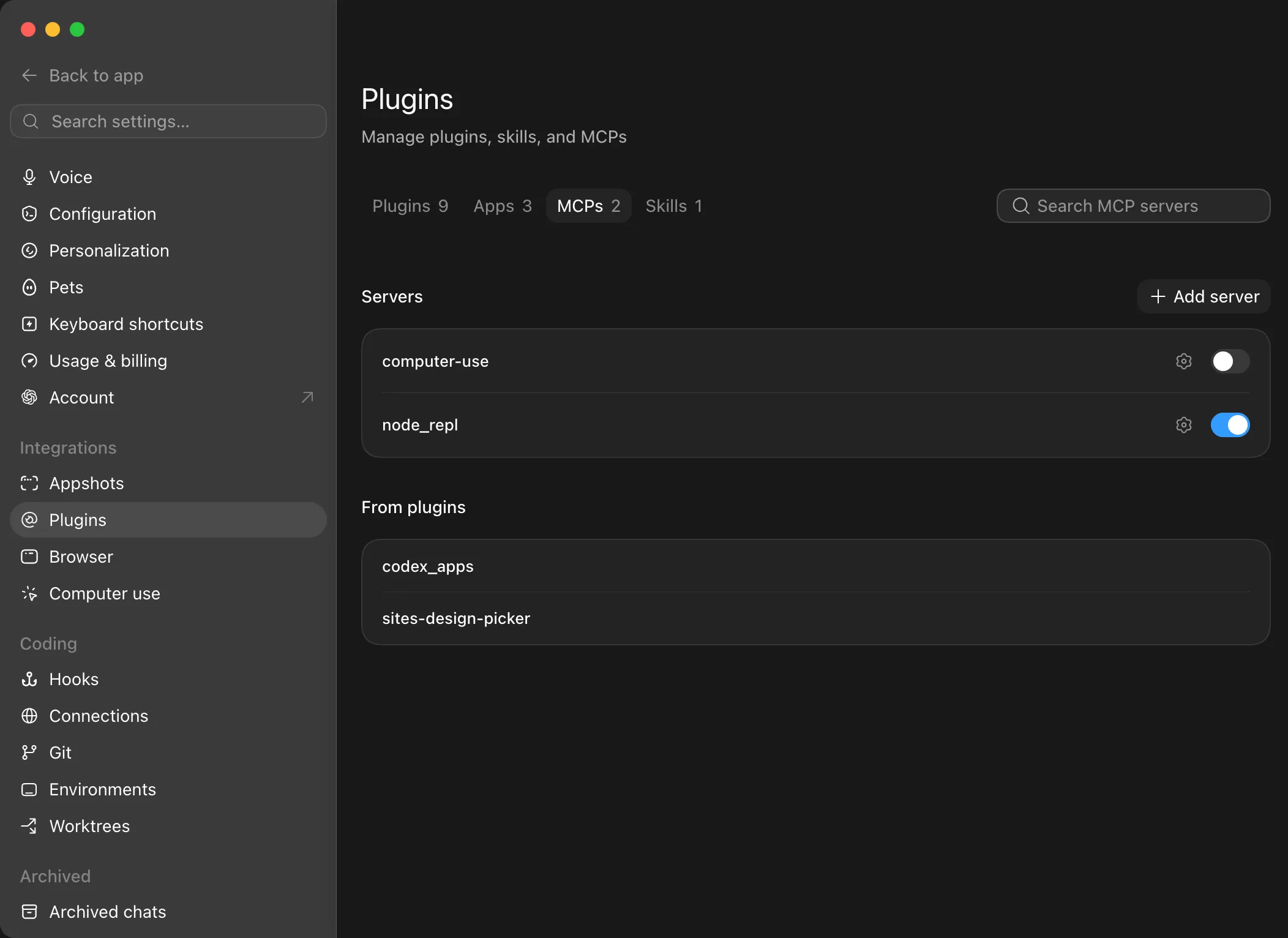Click magnifier icon in Search MCP servers
Screen dimensions: 1288x938
tap(1020, 206)
